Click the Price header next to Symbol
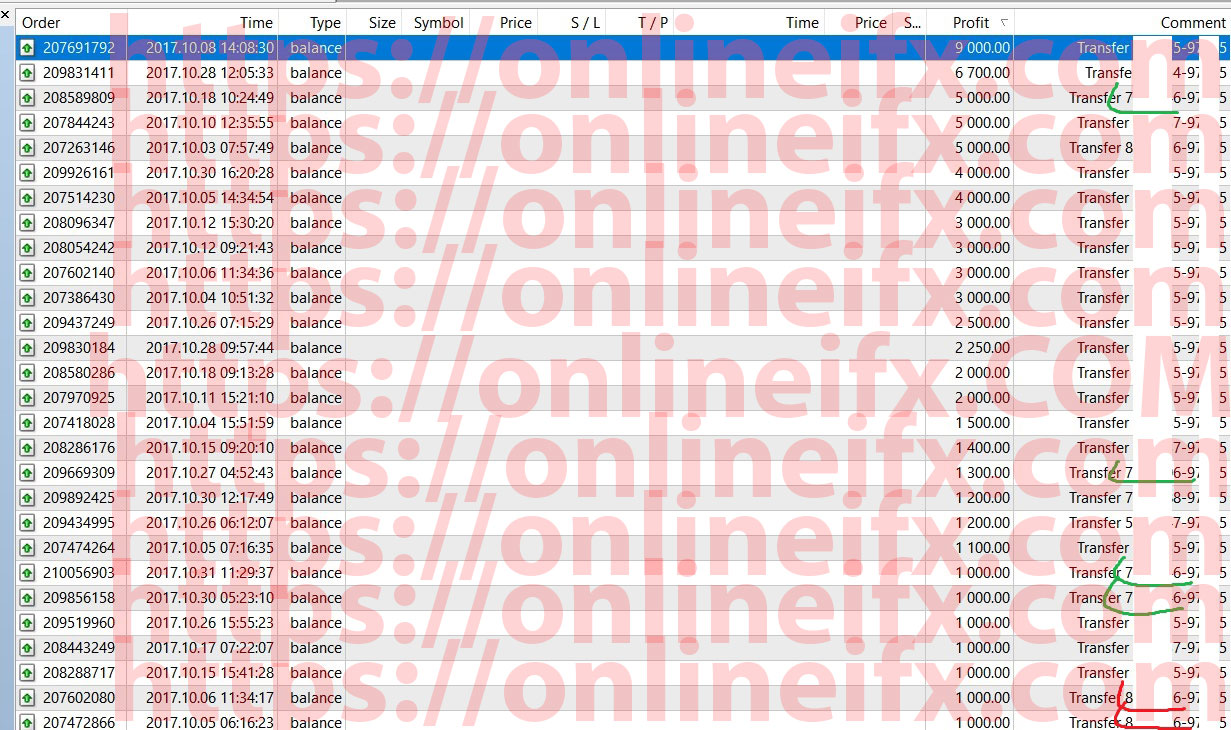The width and height of the screenshot is (1231, 730). [x=515, y=23]
